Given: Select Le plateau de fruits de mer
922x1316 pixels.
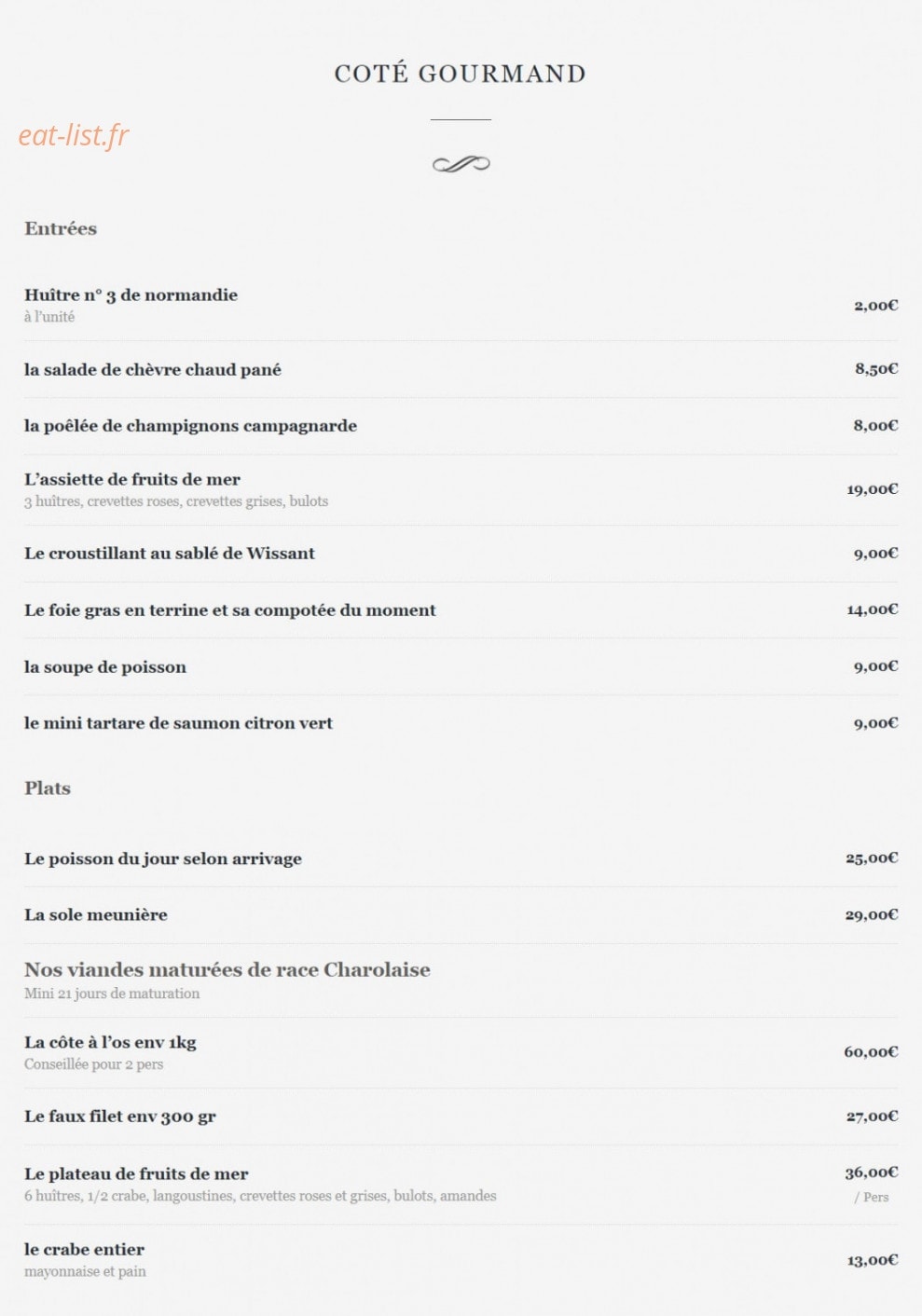Looking at the screenshot, I should (136, 1173).
